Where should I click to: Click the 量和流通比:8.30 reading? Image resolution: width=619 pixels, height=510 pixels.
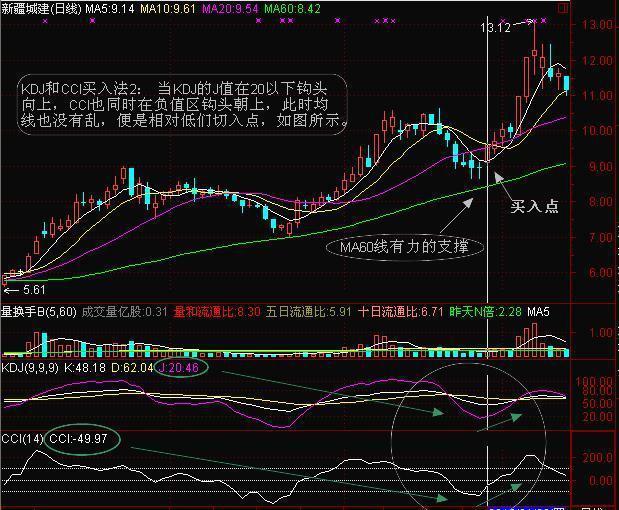click(217, 312)
